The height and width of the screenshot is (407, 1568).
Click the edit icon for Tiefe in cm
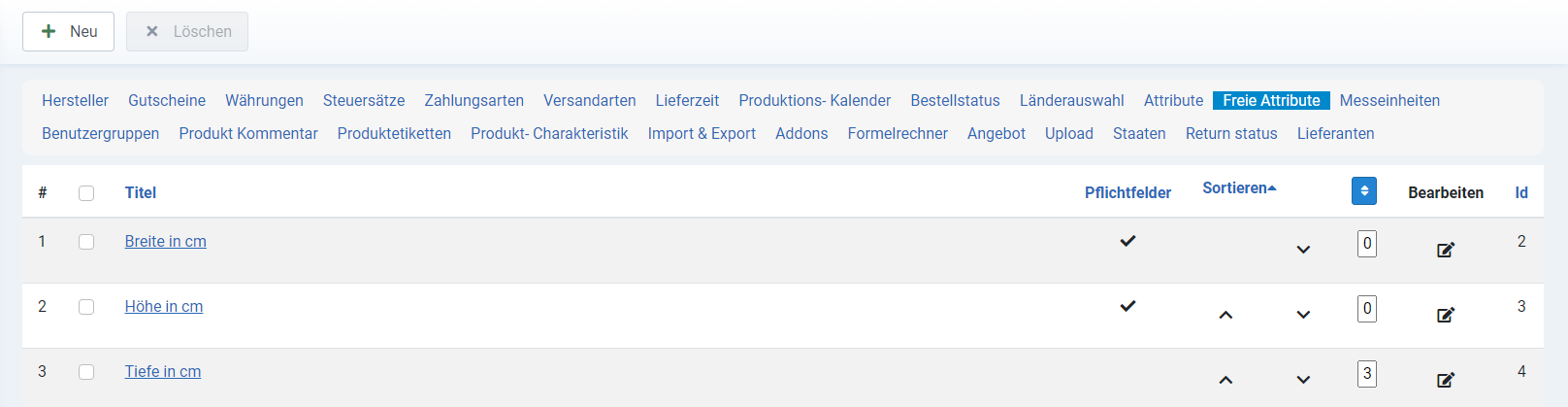pyautogui.click(x=1446, y=380)
